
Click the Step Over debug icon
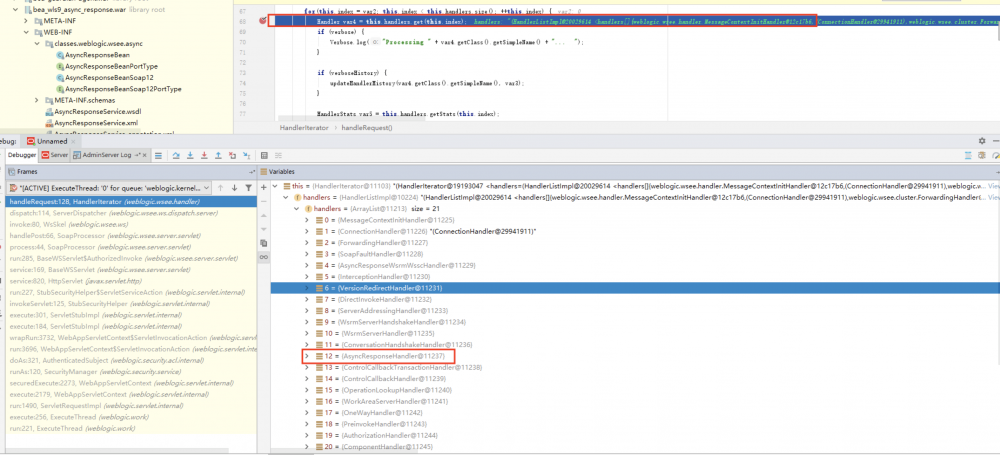click(176, 155)
